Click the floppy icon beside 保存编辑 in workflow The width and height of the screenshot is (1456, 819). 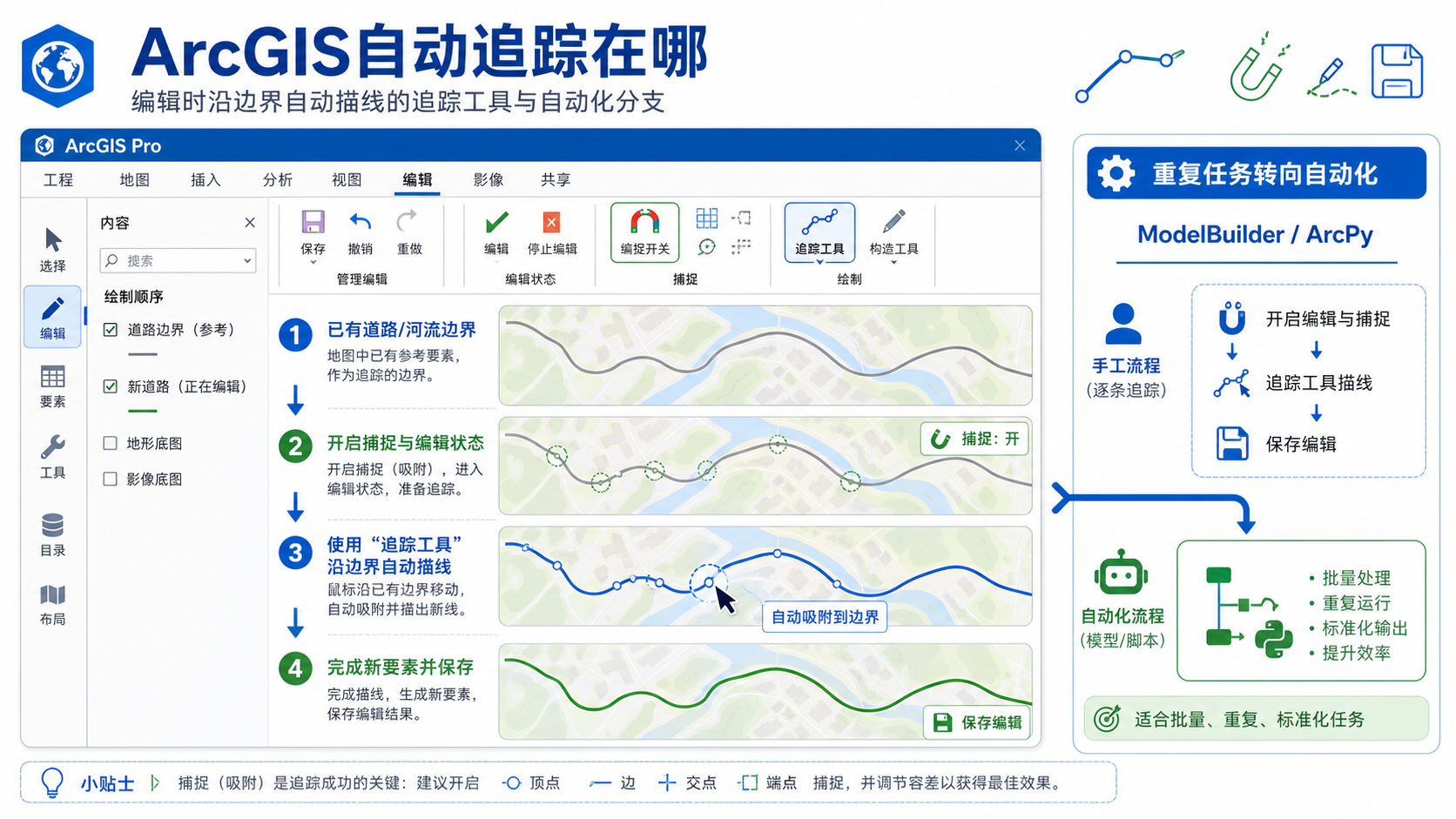pos(1232,444)
